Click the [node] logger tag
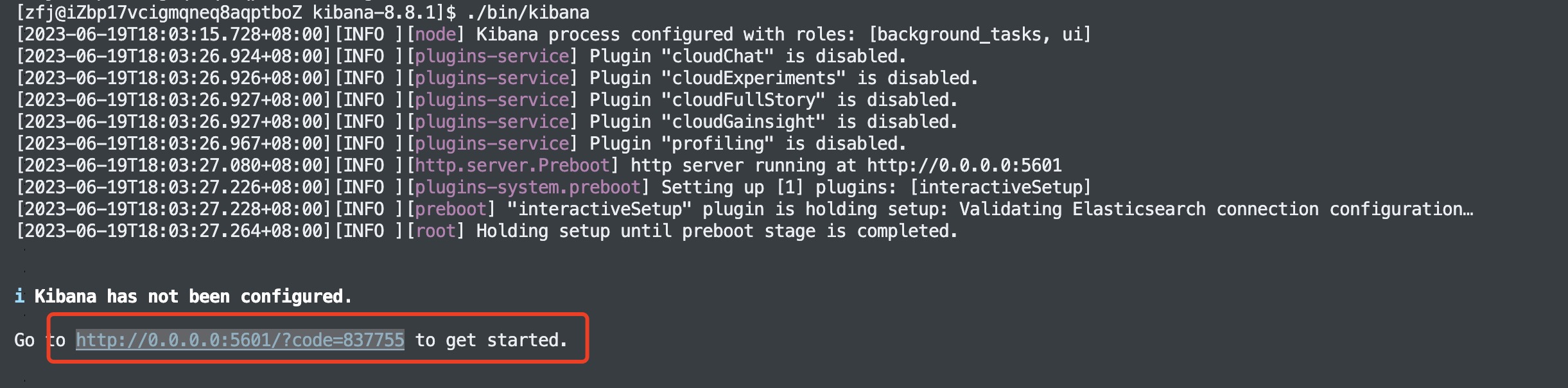 [x=435, y=34]
